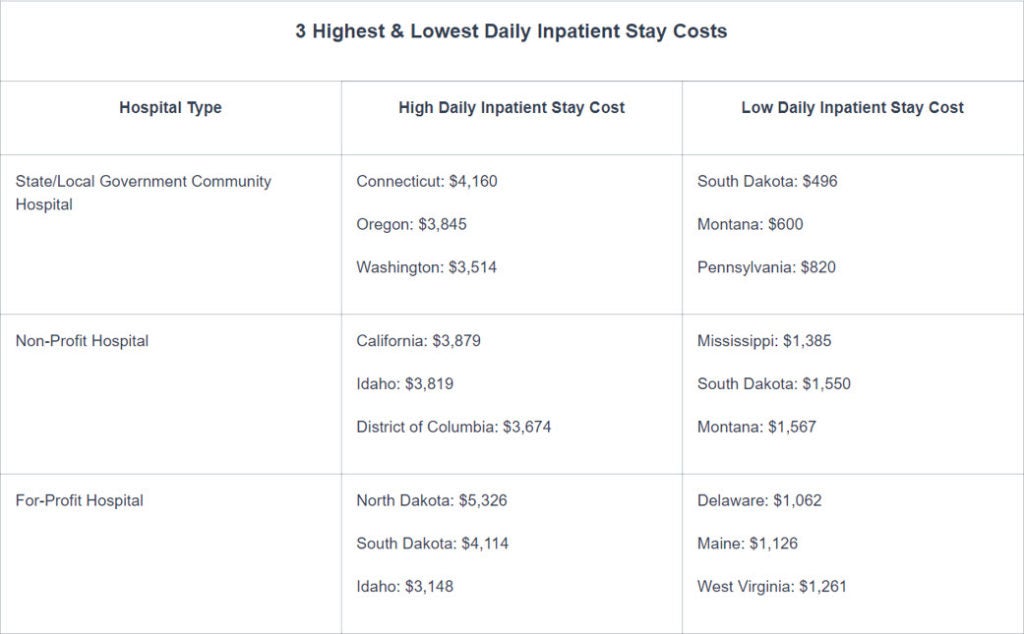
Task: Click the High Daily Inpatient Stay Cost header
Action: click(511, 108)
